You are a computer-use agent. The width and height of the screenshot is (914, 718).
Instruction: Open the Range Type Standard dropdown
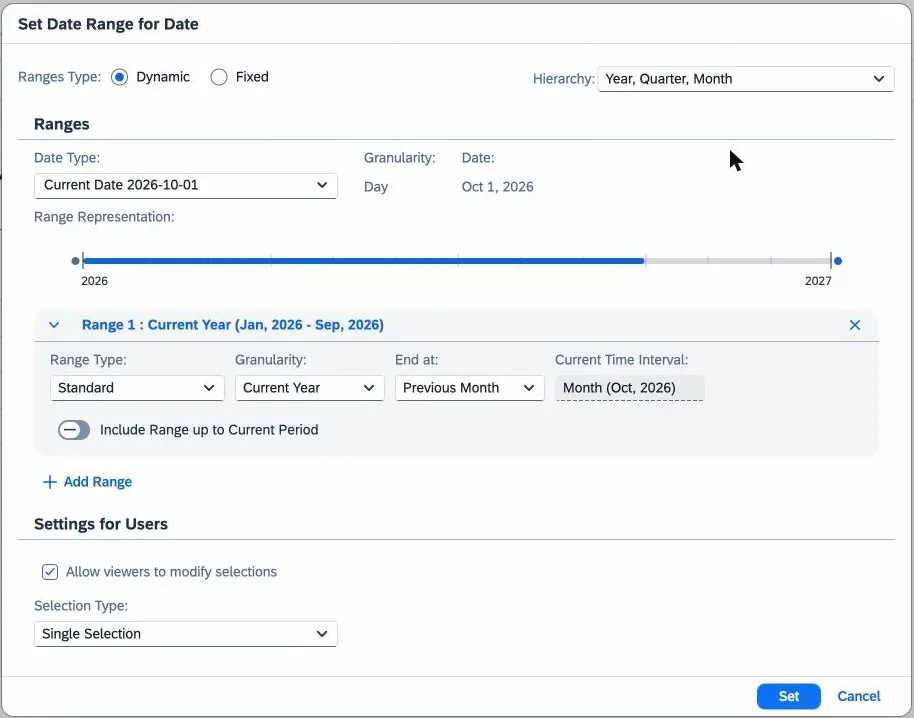click(137, 388)
